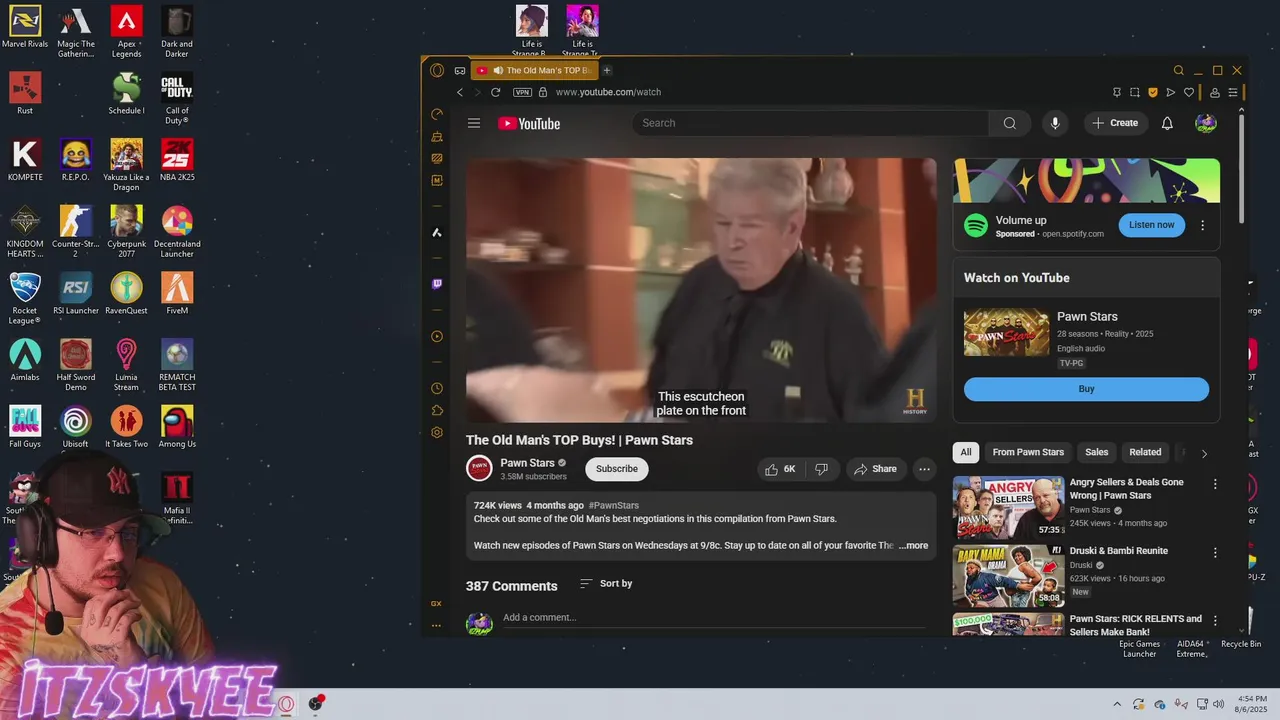Toggle the VPN badge in address bar
This screenshot has width=1280, height=720.
(x=522, y=92)
